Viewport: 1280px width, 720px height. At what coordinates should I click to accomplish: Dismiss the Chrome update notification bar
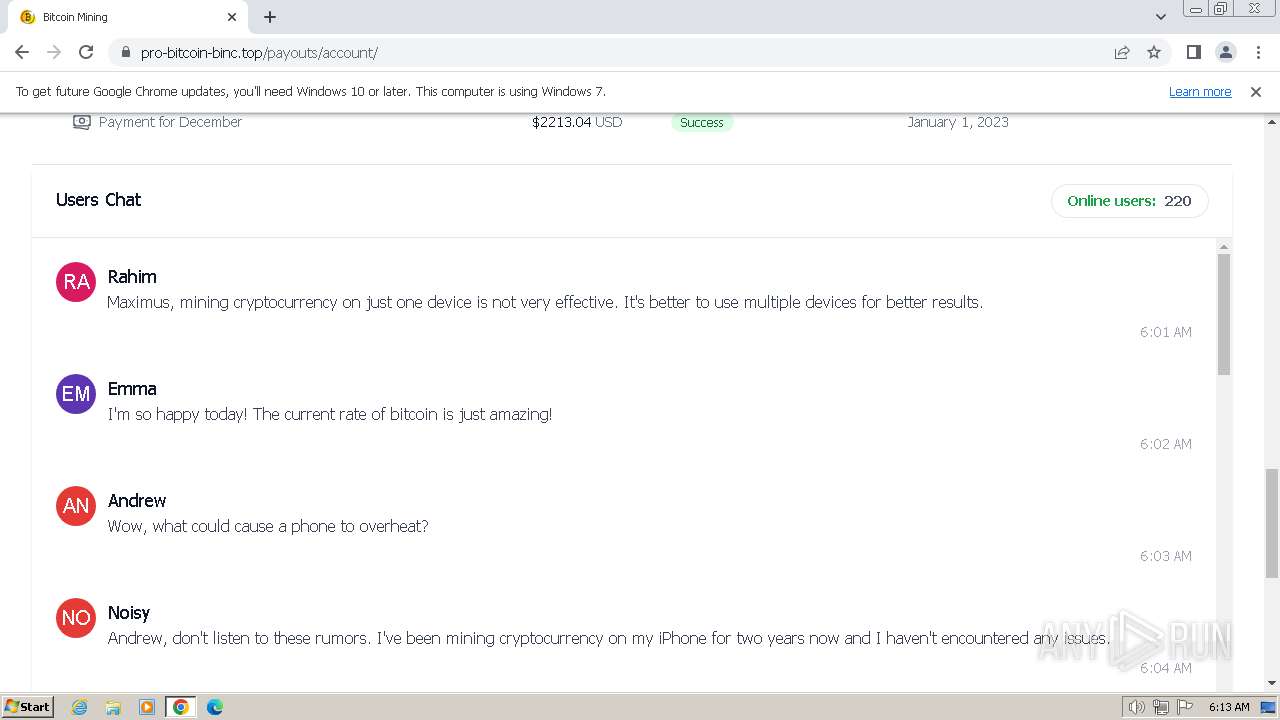[x=1256, y=91]
